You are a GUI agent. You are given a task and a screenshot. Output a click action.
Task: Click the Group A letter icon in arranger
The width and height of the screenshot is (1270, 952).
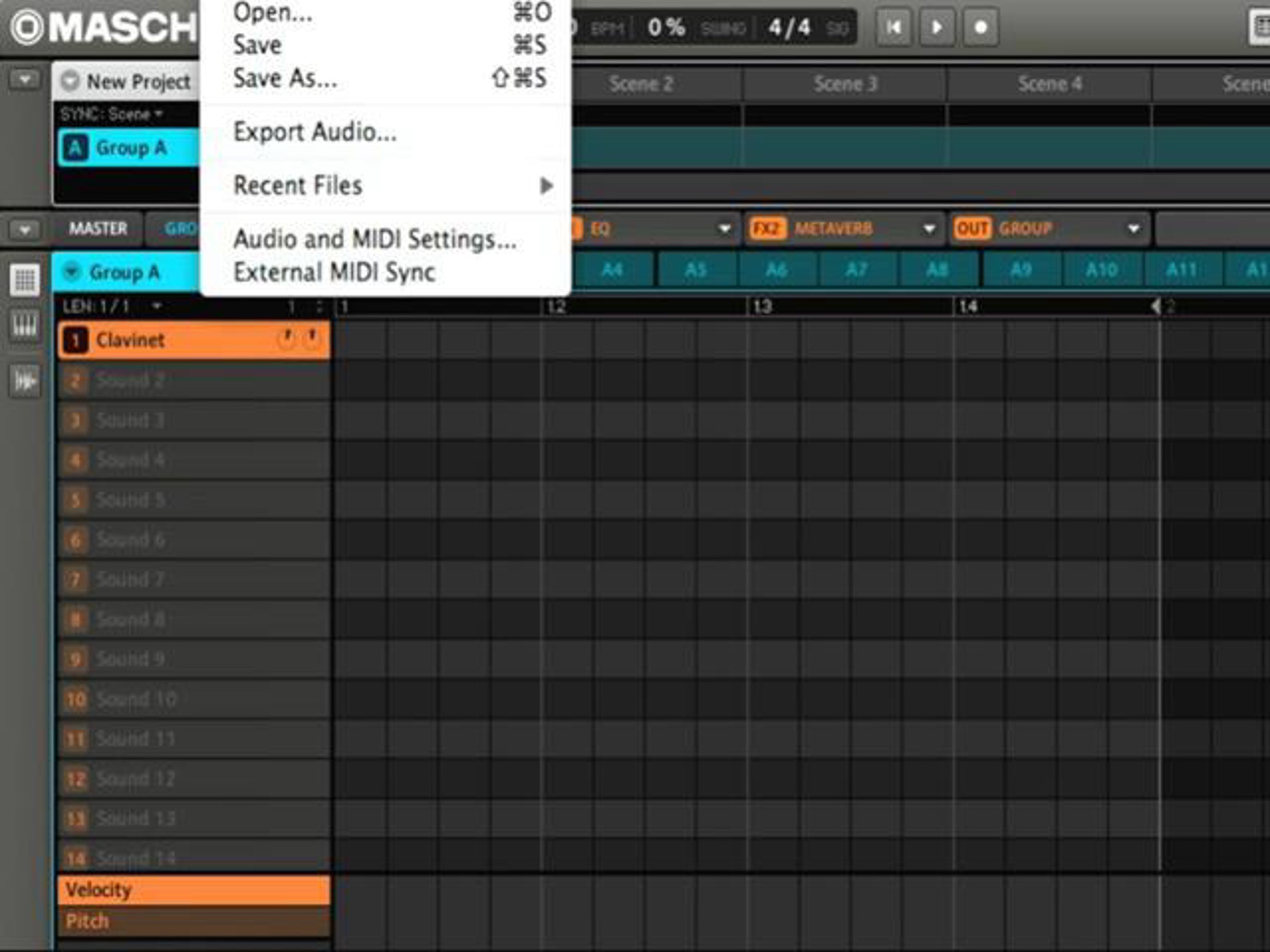click(75, 148)
